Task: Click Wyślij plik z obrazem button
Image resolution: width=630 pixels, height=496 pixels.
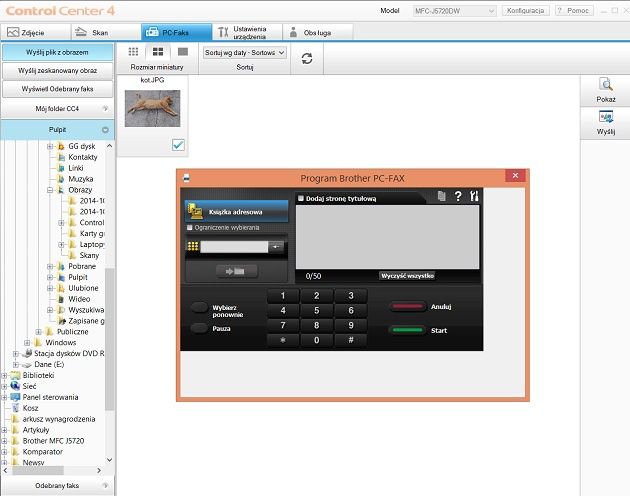Action: tap(57, 52)
